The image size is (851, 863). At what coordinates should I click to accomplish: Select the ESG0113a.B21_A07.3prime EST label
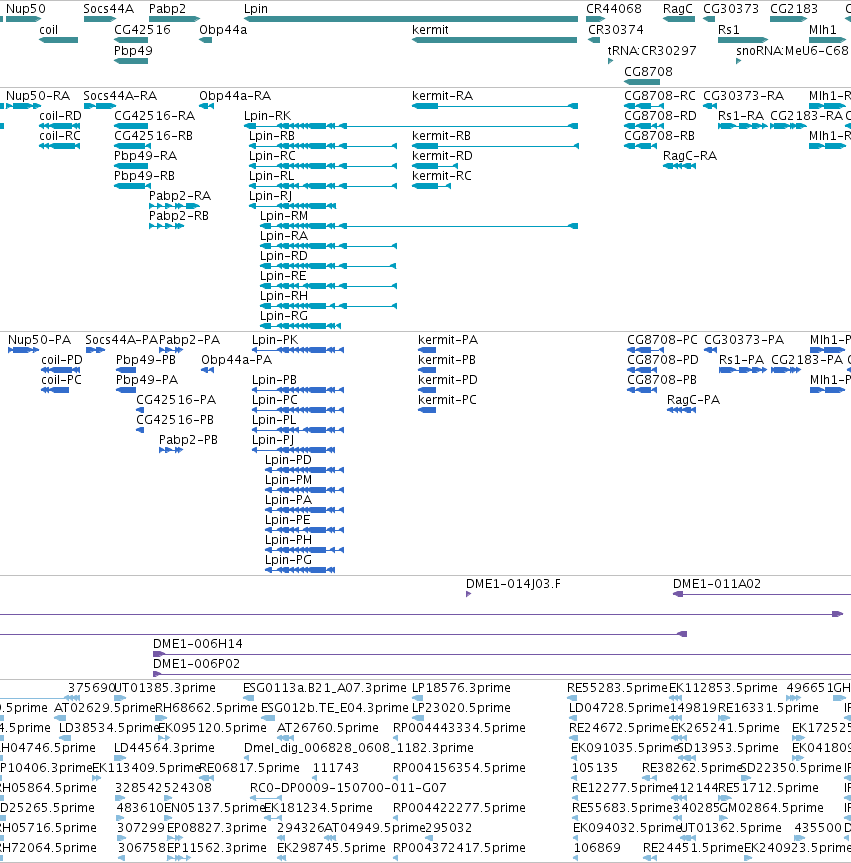tap(325, 688)
